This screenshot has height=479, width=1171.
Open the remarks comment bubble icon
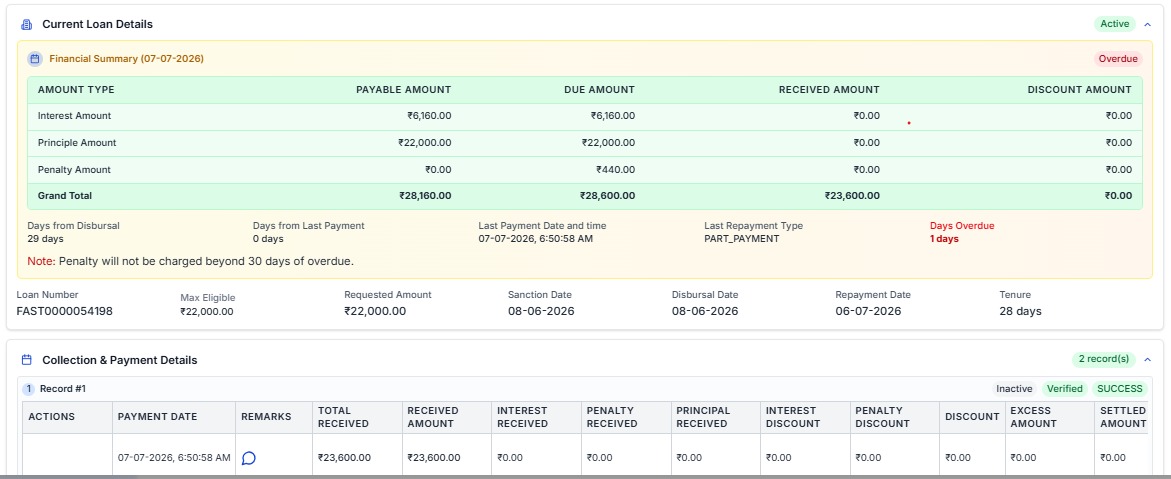click(x=249, y=458)
